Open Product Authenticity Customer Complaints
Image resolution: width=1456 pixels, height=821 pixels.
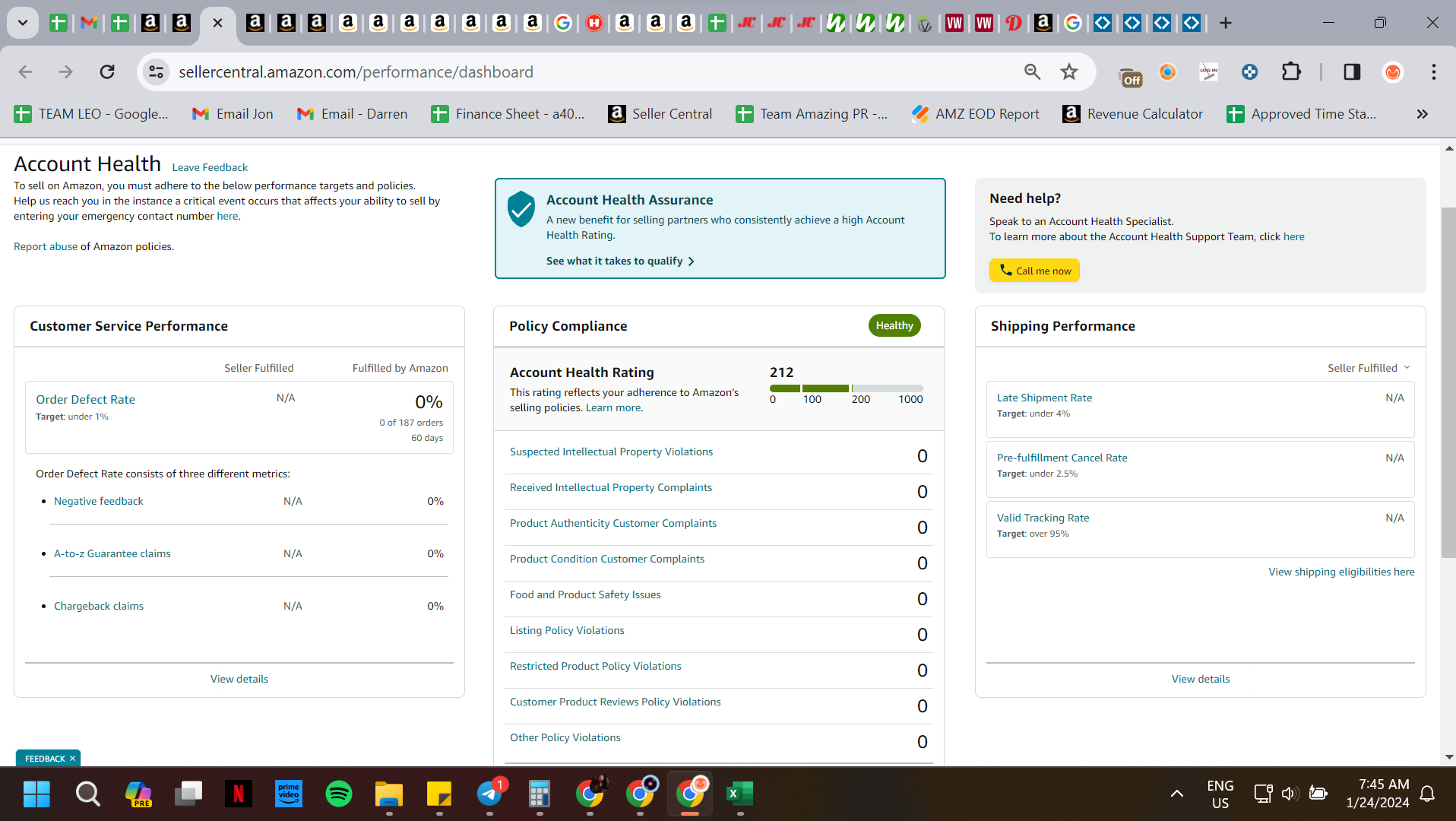pyautogui.click(x=613, y=523)
